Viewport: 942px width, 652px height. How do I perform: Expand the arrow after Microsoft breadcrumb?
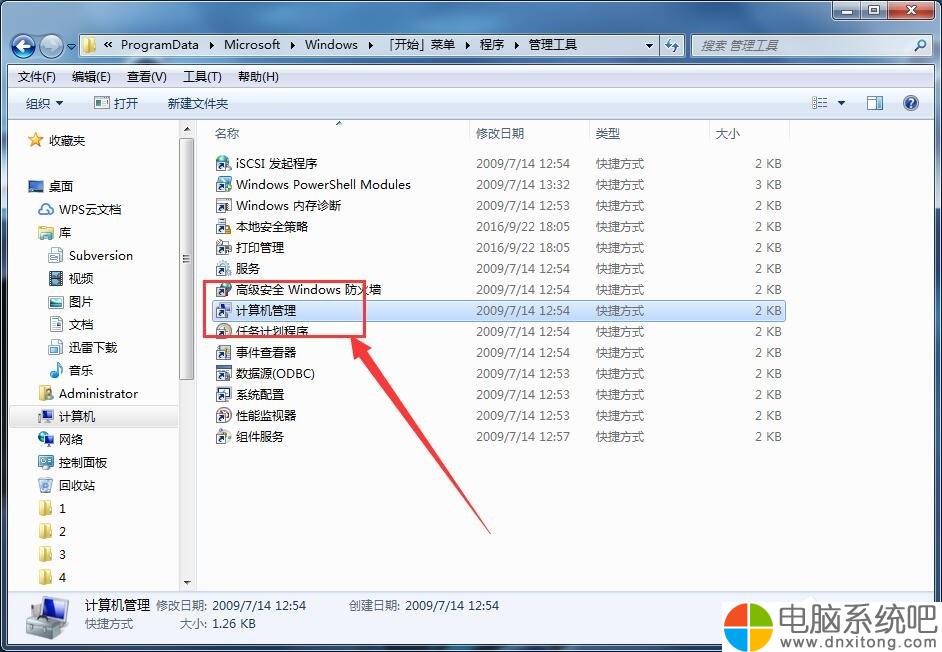pyautogui.click(x=293, y=45)
